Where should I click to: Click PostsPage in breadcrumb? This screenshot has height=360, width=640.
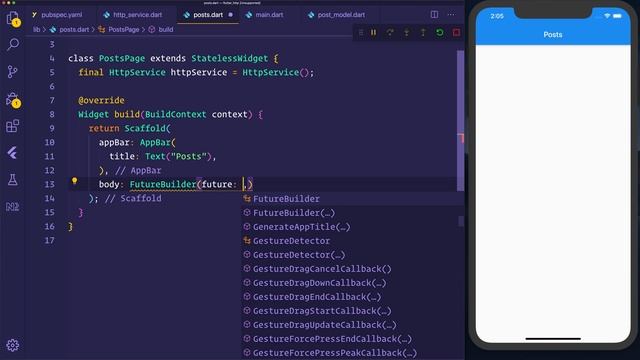pyautogui.click(x=124, y=29)
